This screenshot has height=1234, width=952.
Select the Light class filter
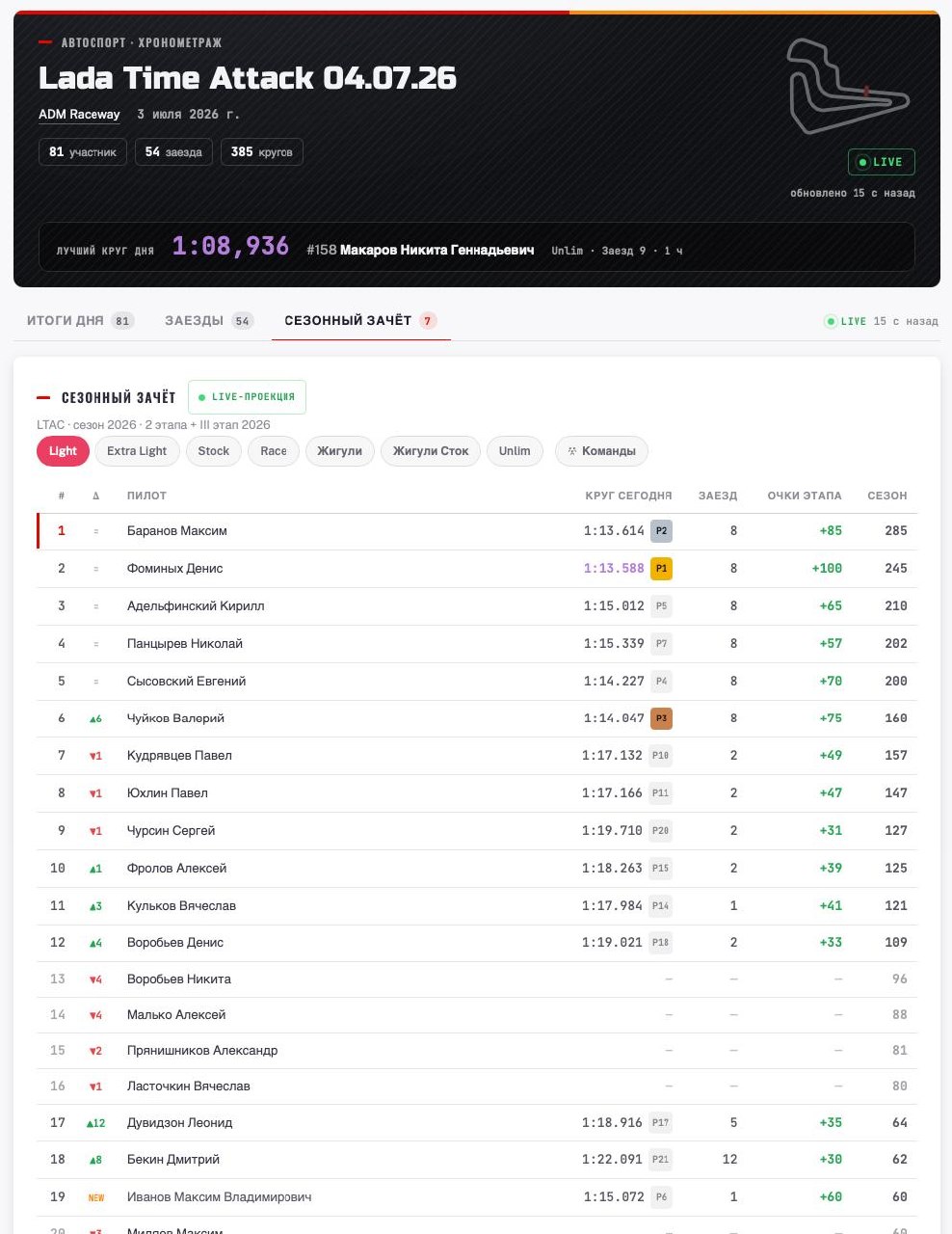[x=63, y=451]
